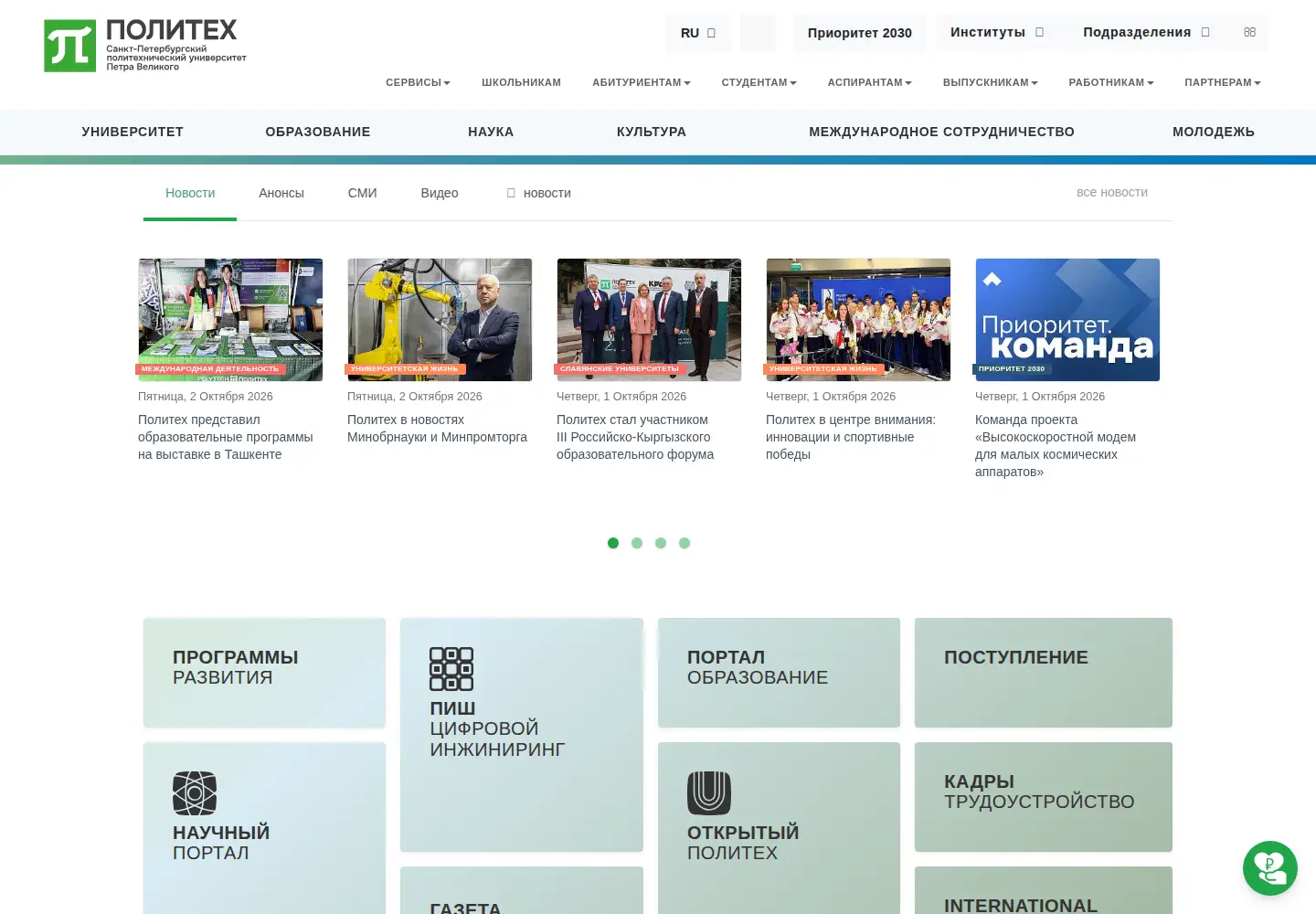Screen dimensions: 1316x914
Task: Click the 'все новости' link
Action: pos(1112,193)
